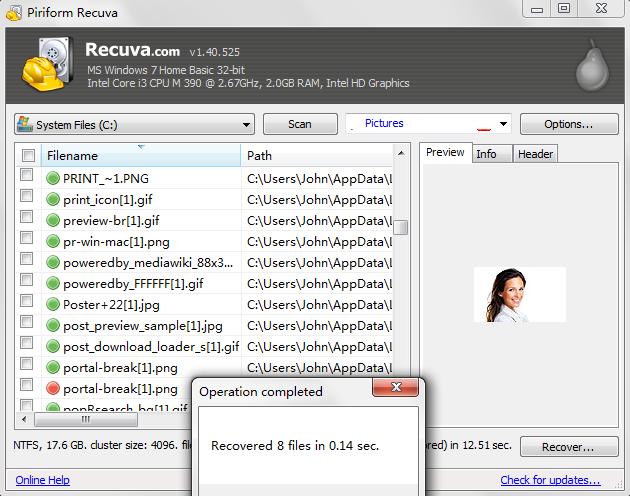Screen dimensions: 630x496
Task: Click the Recuva.com header title
Action: pyautogui.click(x=132, y=50)
